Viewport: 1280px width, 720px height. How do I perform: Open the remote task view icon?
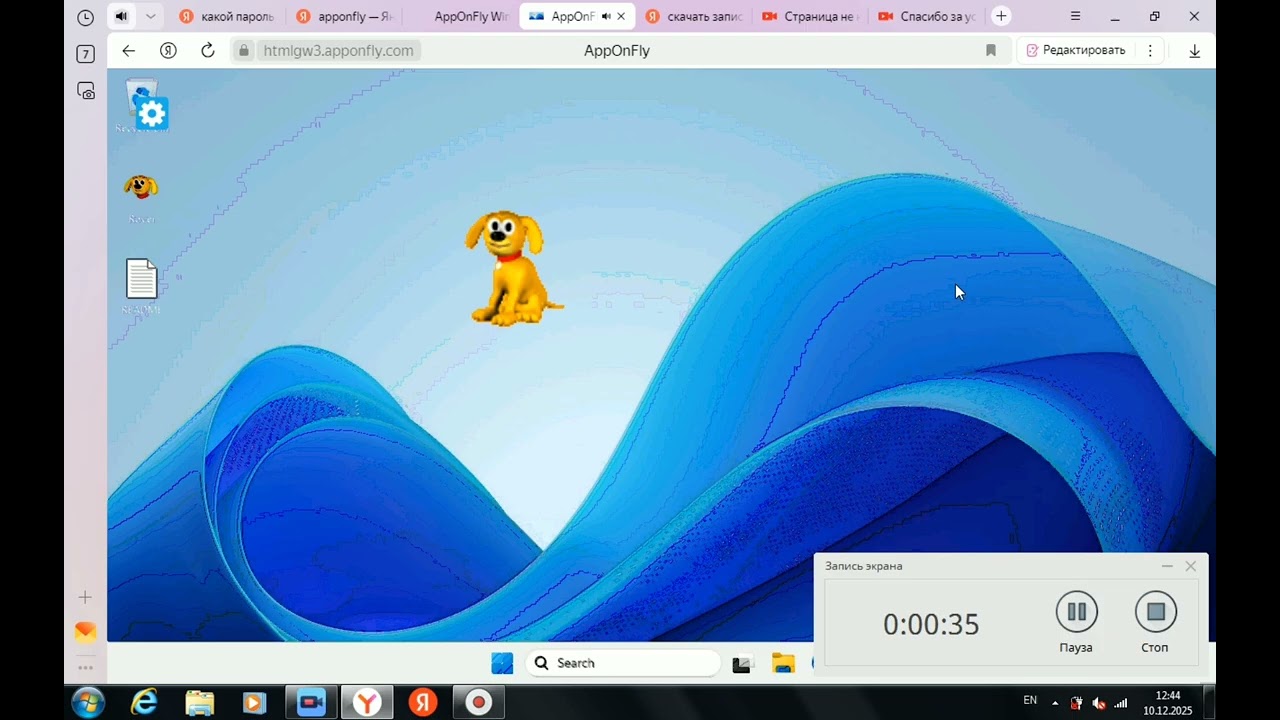pos(742,664)
